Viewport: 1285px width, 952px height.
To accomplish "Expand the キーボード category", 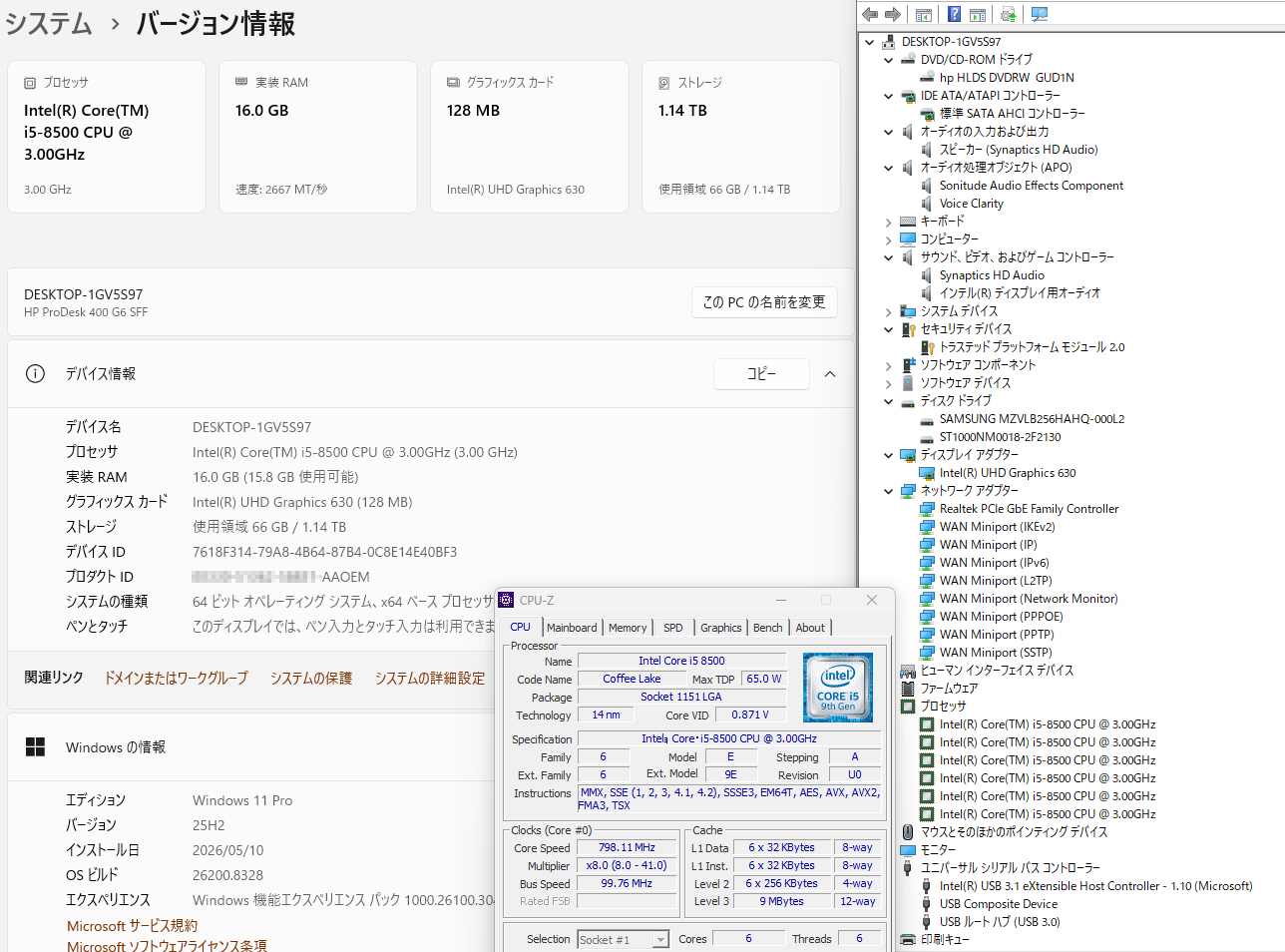I will (889, 222).
